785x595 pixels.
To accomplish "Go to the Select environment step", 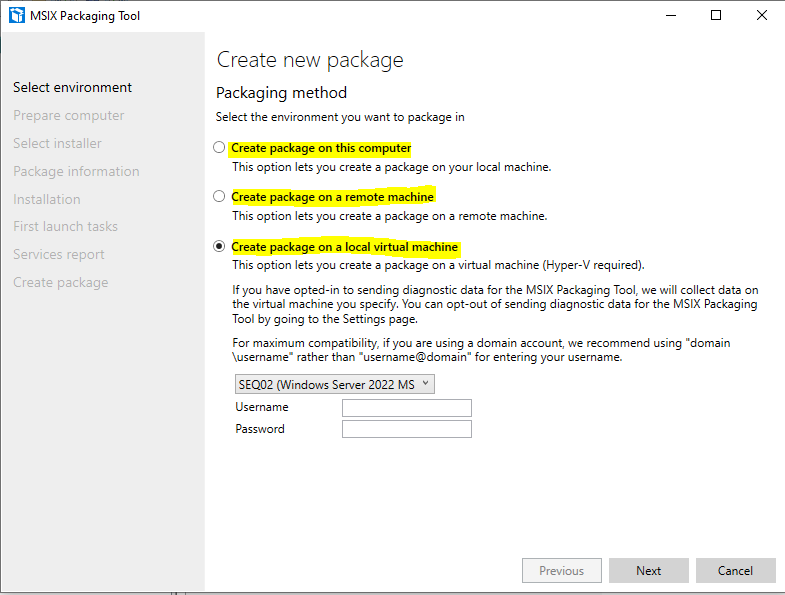I will 72,88.
